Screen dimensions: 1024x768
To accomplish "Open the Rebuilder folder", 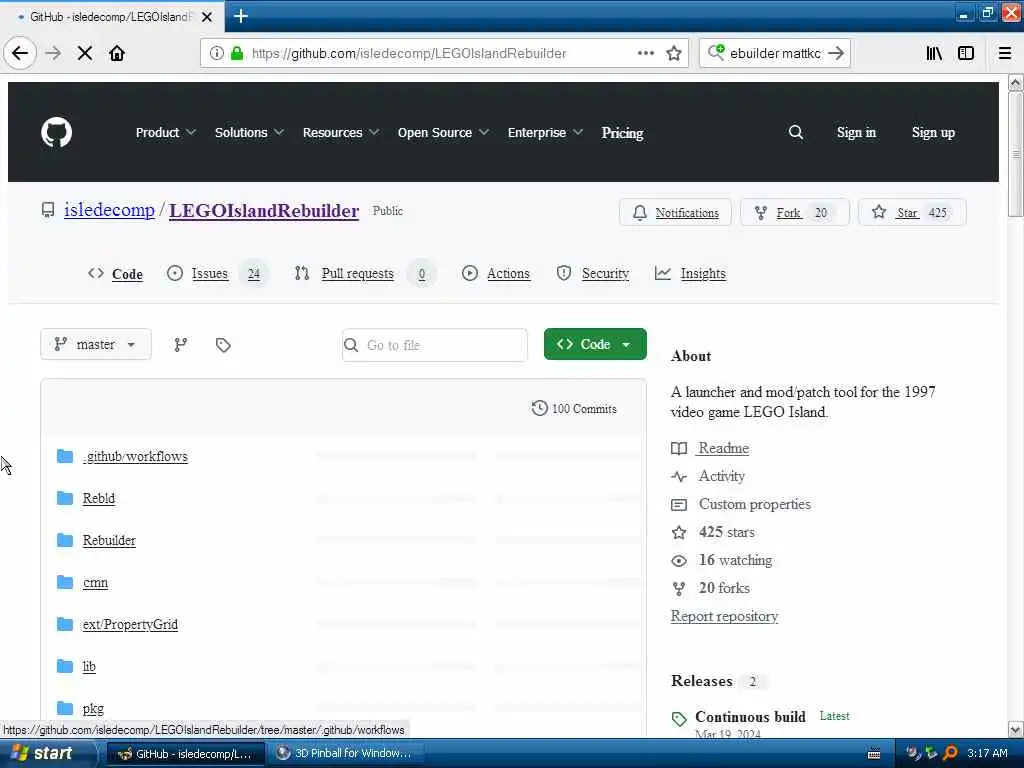I will click(109, 540).
